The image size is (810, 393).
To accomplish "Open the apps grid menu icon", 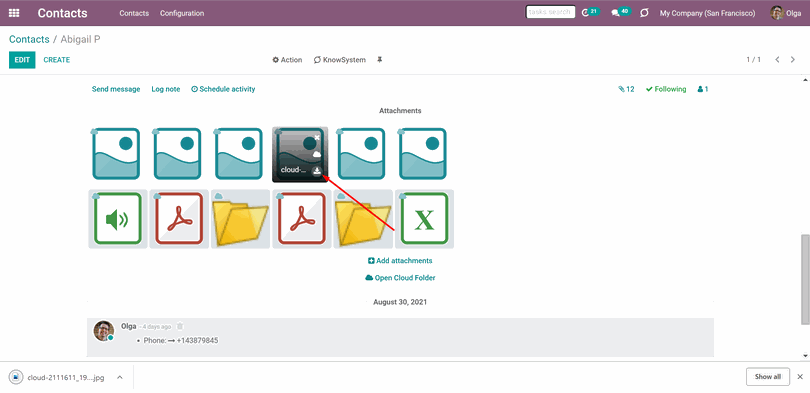I will click(14, 13).
